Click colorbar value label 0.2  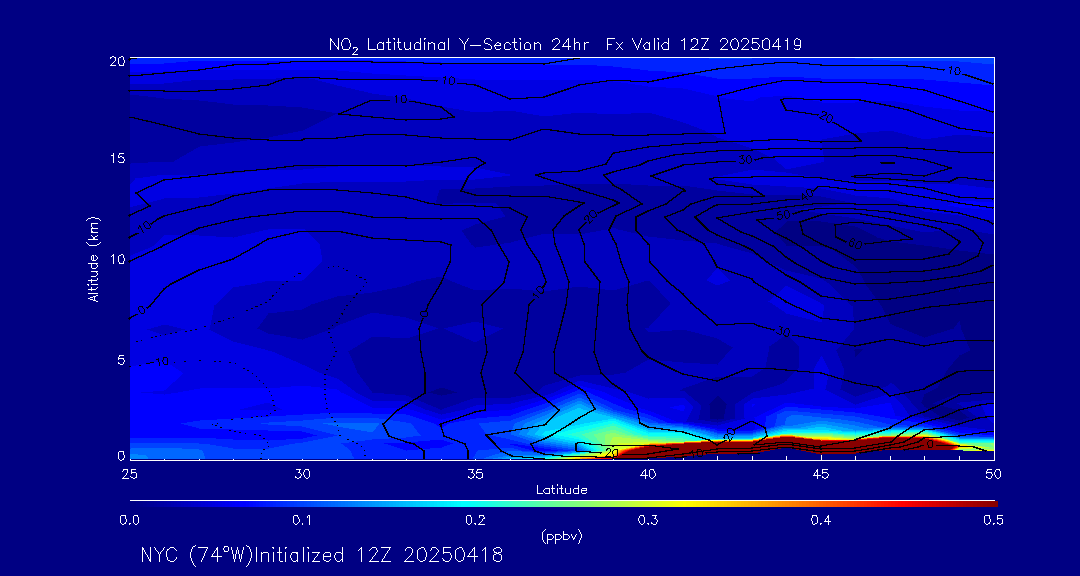point(475,521)
